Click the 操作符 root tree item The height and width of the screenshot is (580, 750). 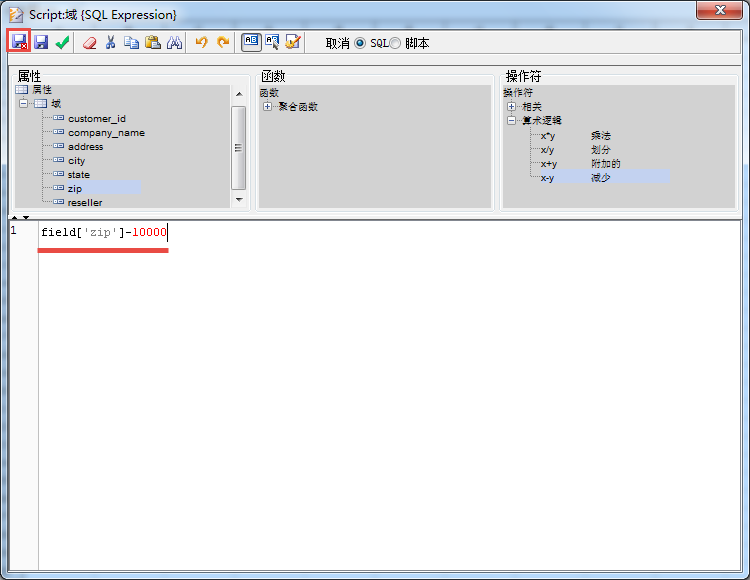518,93
